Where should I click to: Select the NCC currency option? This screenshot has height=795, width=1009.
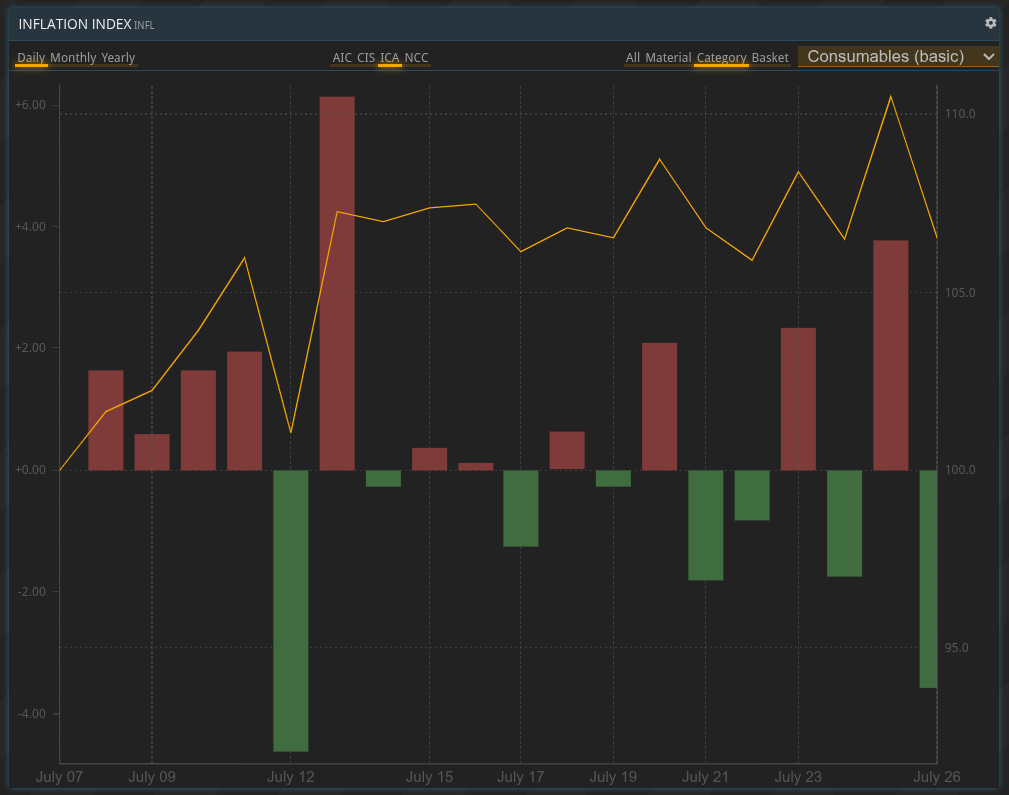(416, 57)
